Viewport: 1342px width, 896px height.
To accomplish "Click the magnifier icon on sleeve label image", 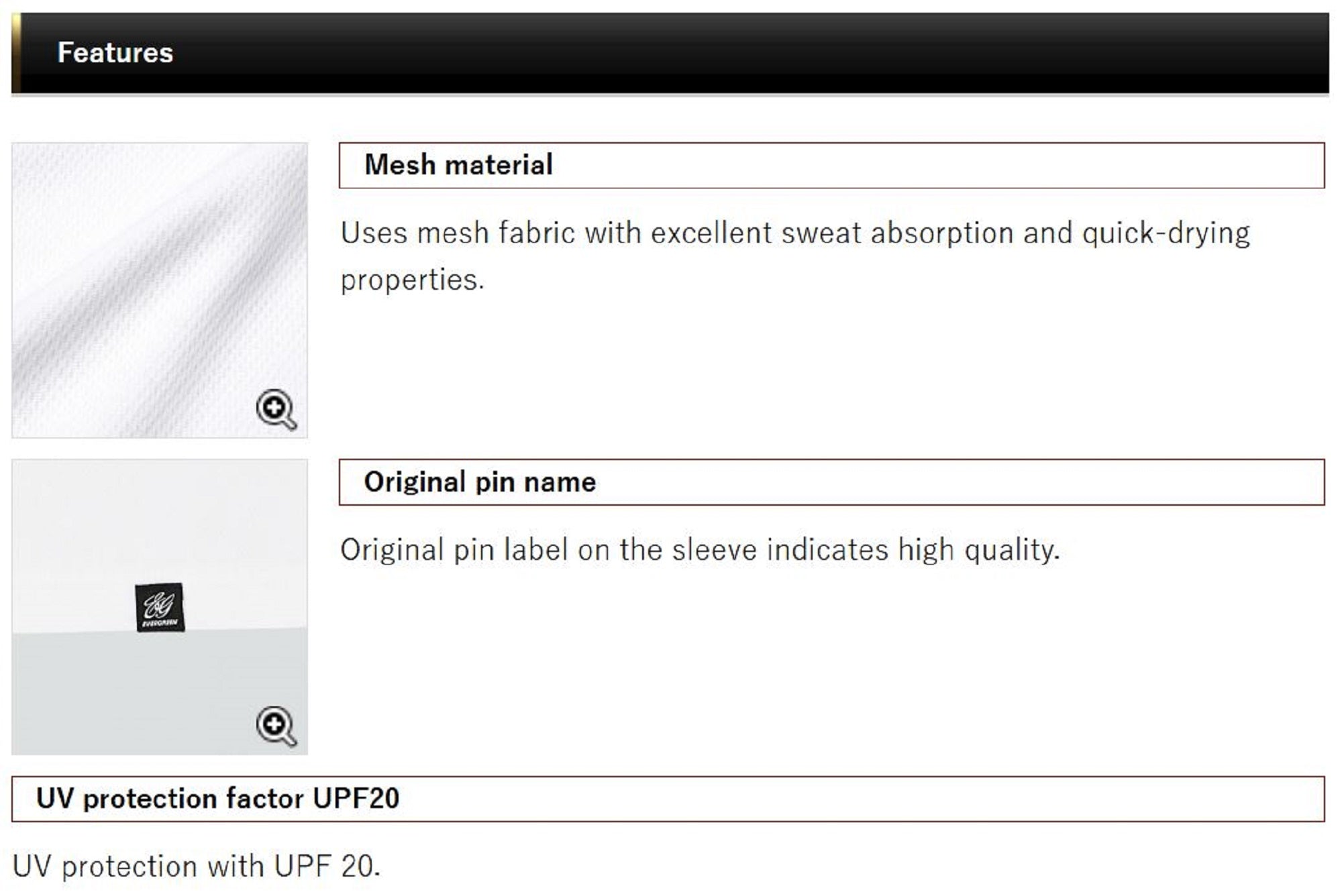I will 276,726.
